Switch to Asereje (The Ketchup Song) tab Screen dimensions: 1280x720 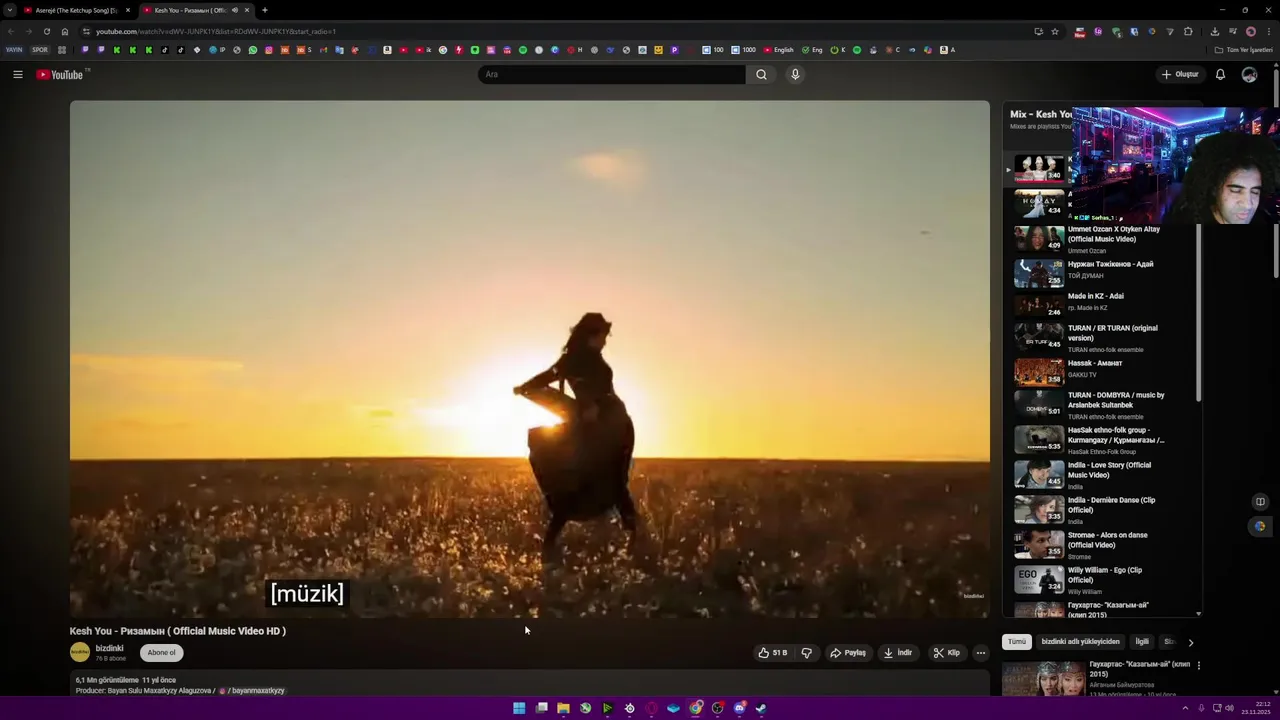77,10
